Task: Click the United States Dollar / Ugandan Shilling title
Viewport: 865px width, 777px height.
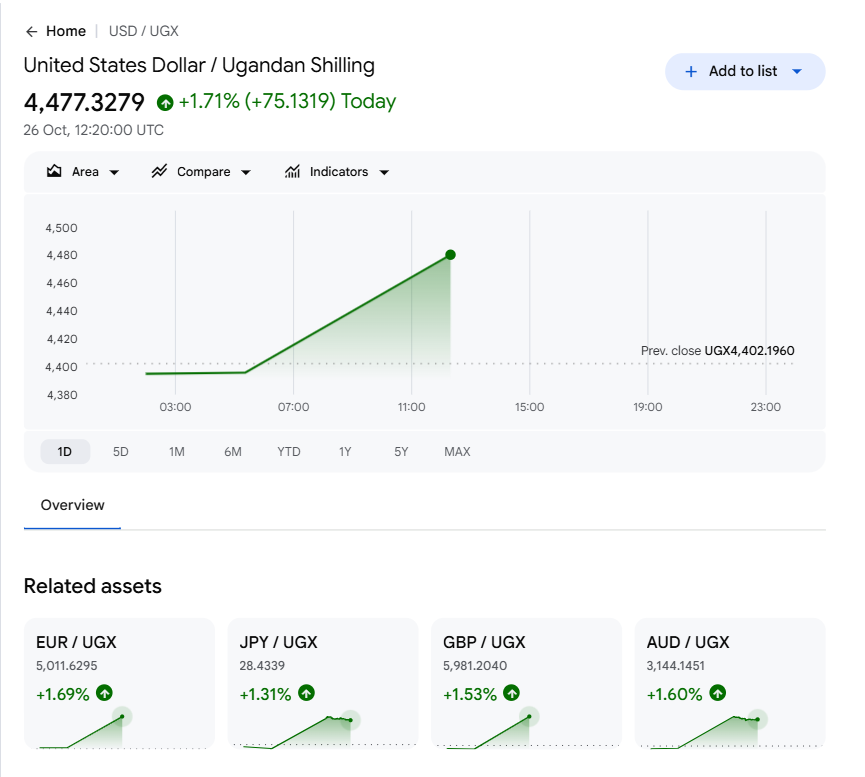Action: coord(199,65)
